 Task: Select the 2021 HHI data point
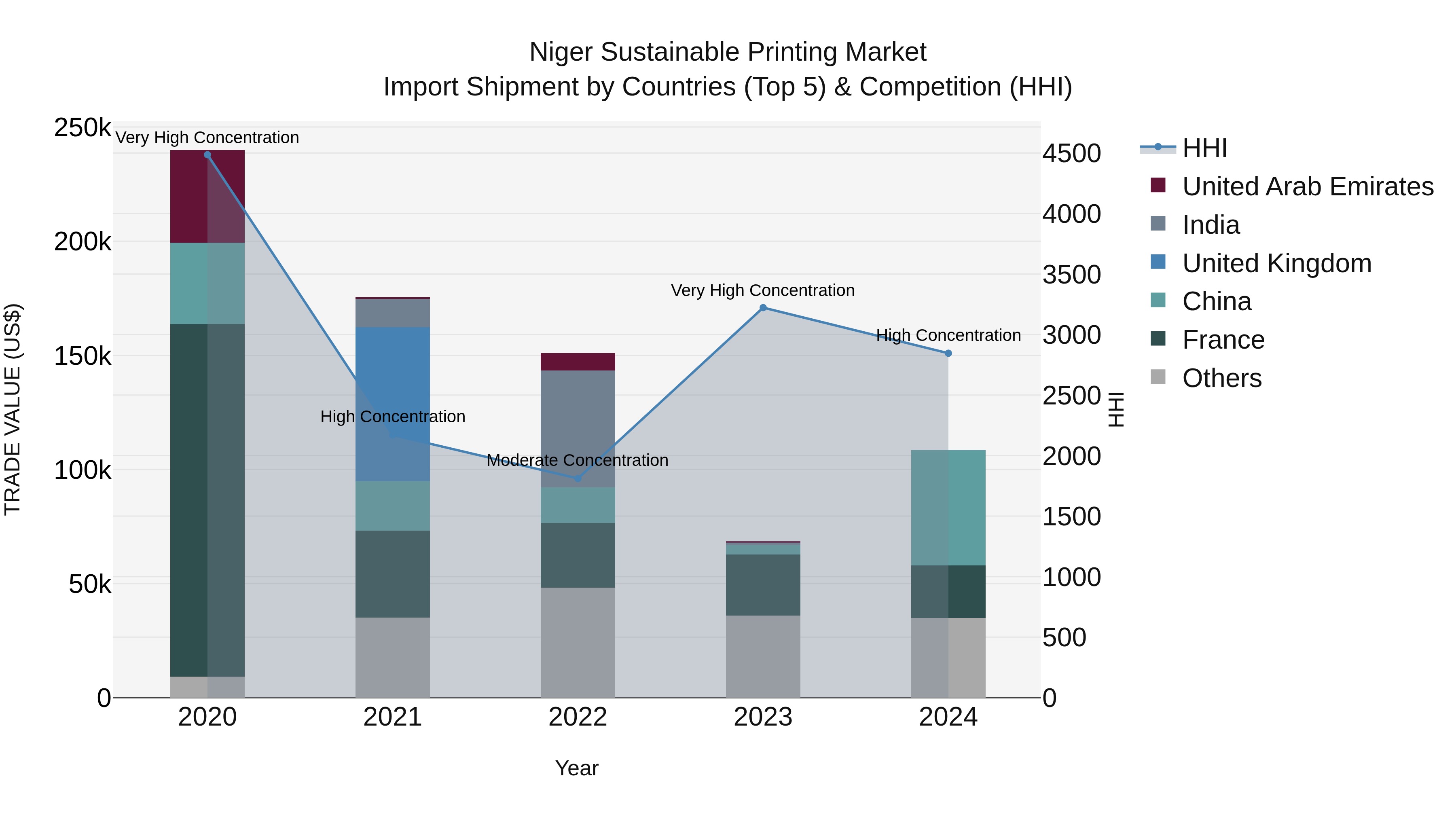point(393,435)
